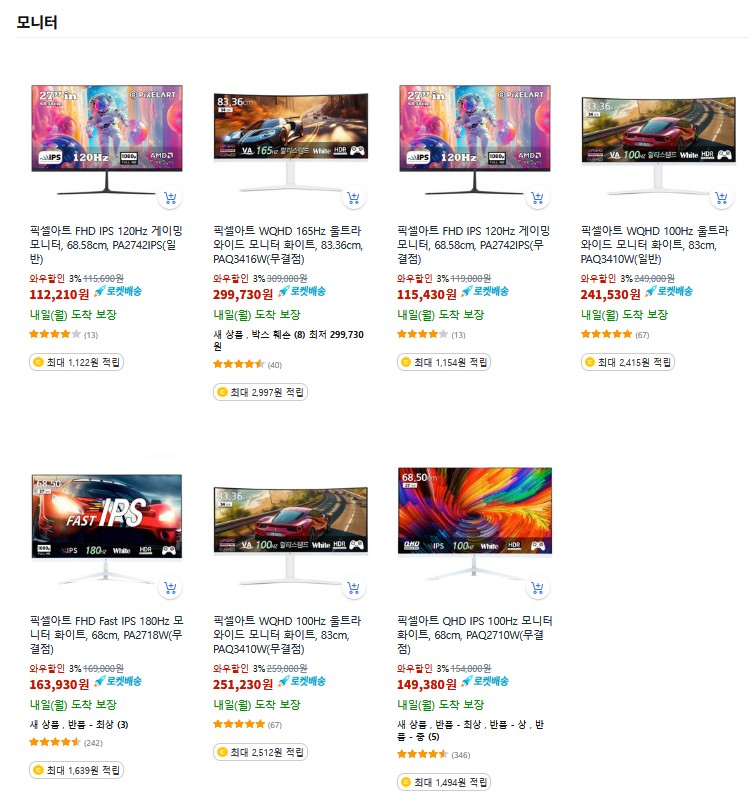Image resolution: width=751 pixels, height=807 pixels.
Task: Open 픽셀아트 FHD Fast IPS 180Hz title
Action: (107, 635)
